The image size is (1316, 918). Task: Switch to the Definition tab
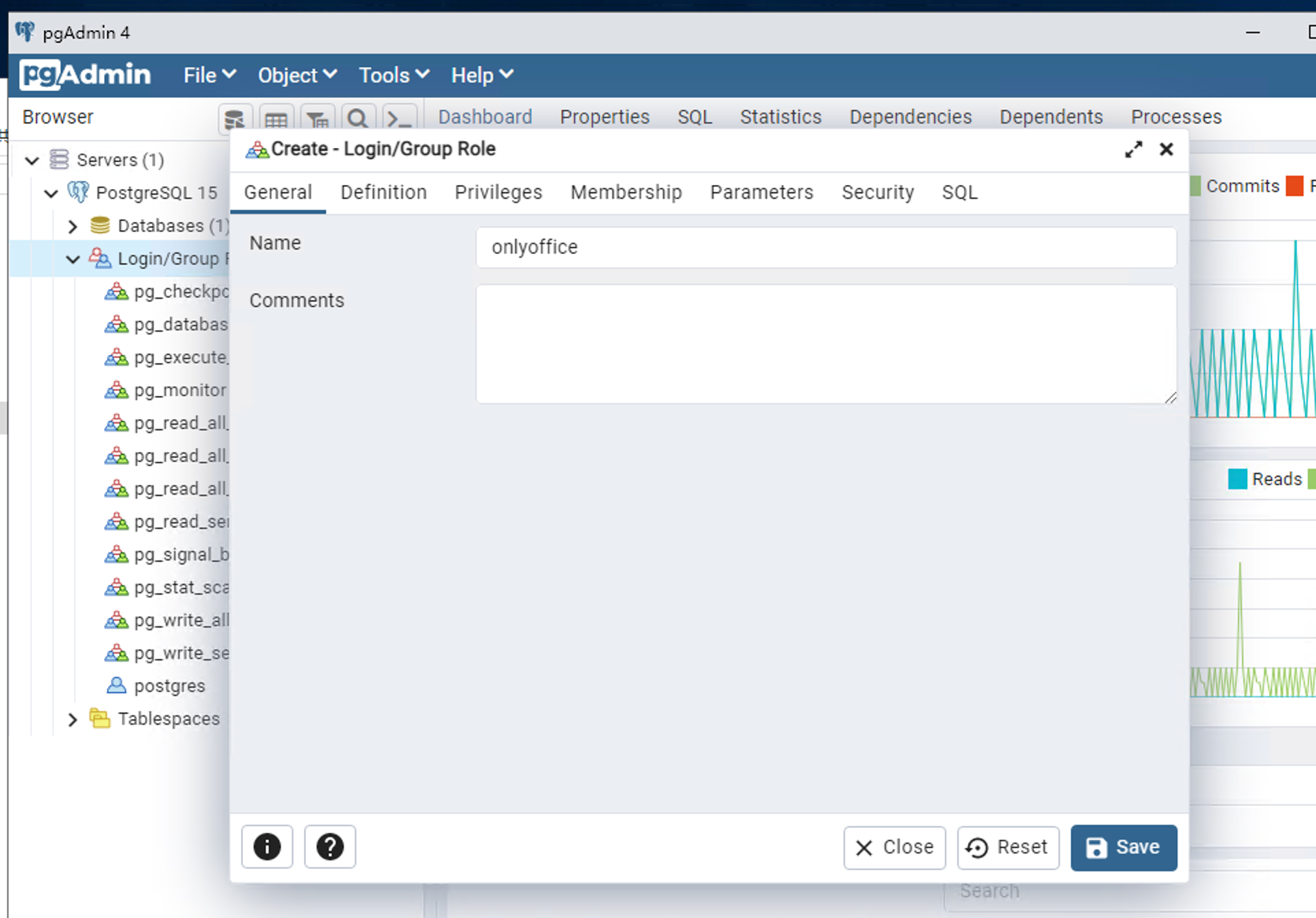coord(383,193)
